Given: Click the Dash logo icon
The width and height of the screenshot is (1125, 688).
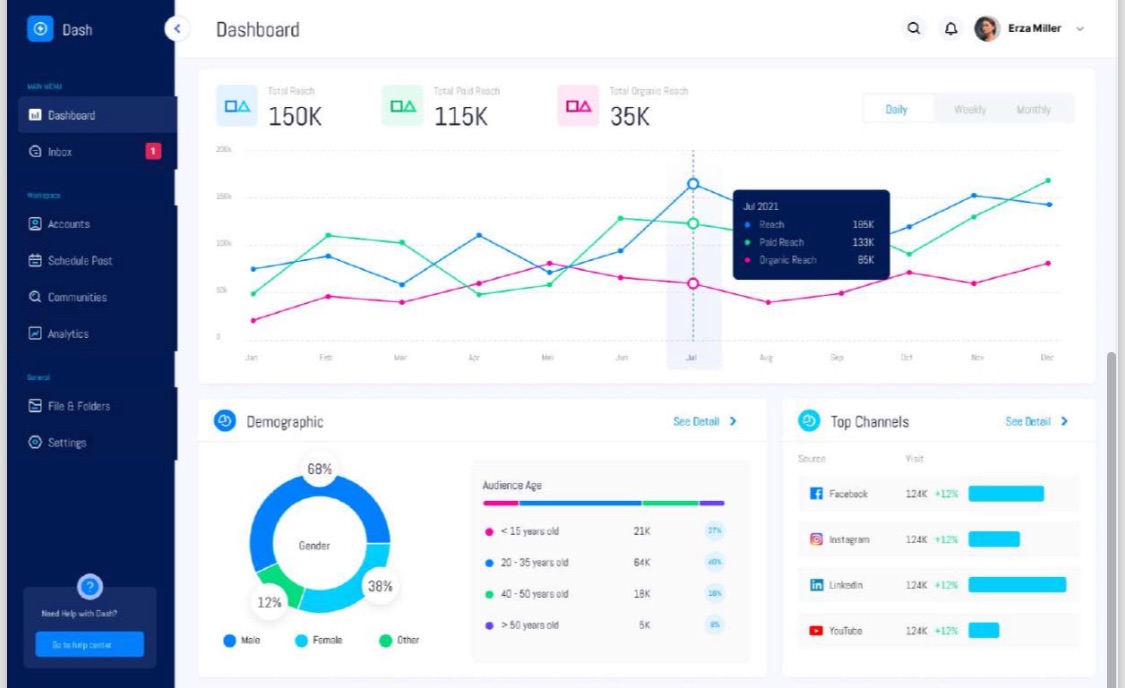Looking at the screenshot, I should pyautogui.click(x=40, y=30).
